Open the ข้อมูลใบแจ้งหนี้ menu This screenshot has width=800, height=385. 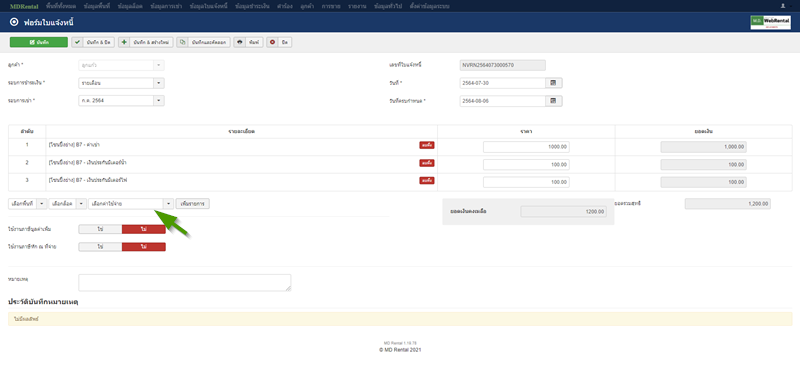(209, 6)
